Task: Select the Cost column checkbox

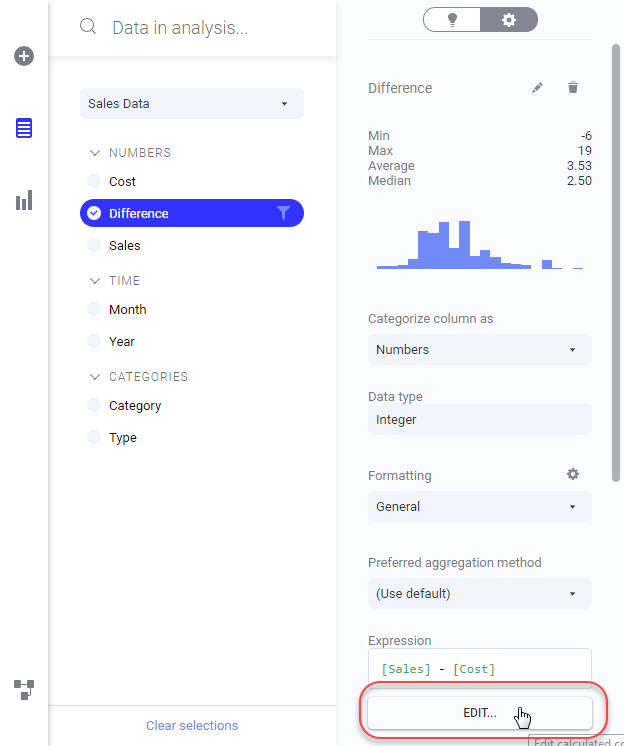Action: [x=94, y=181]
